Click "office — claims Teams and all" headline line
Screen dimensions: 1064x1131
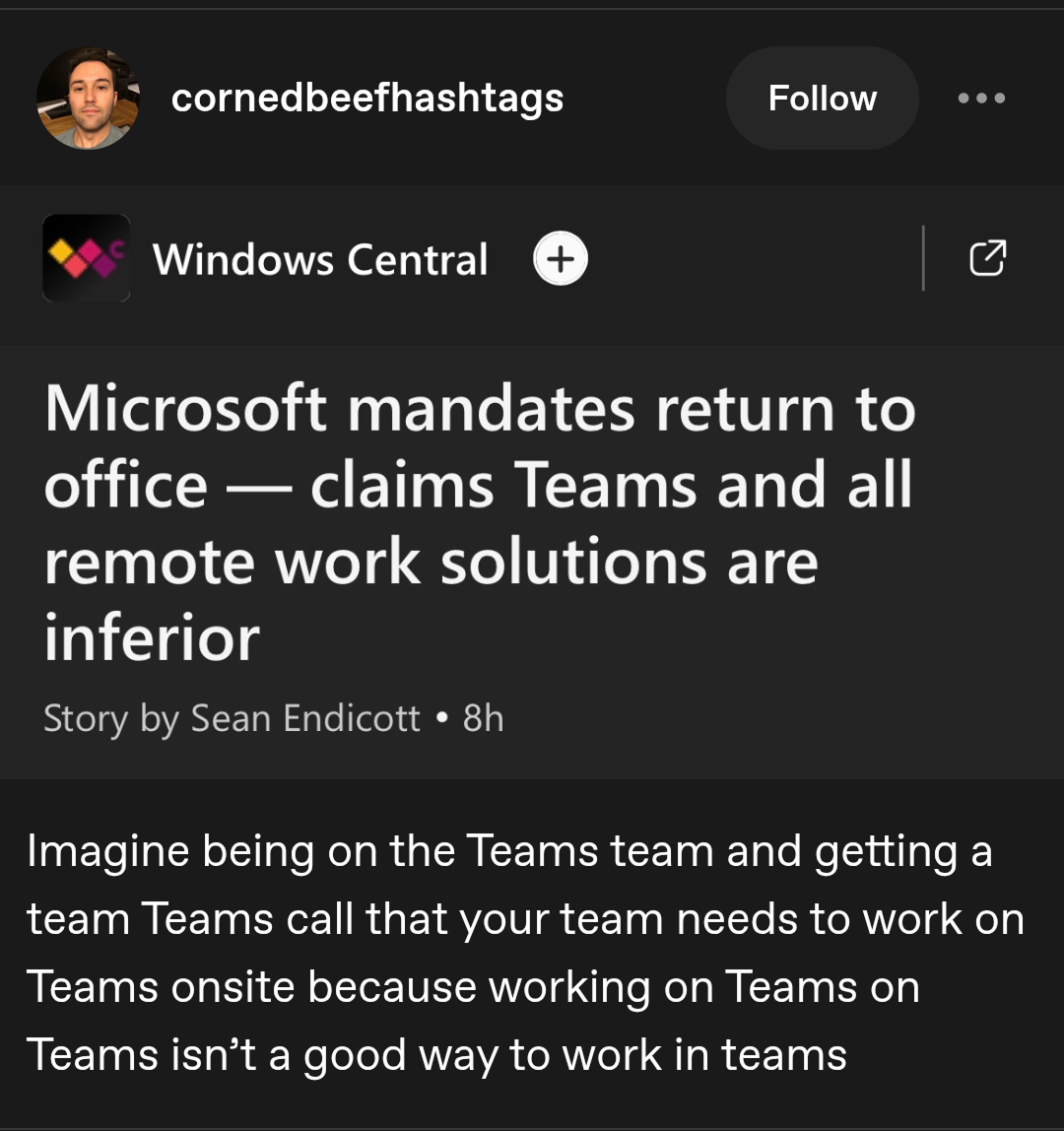click(x=478, y=485)
